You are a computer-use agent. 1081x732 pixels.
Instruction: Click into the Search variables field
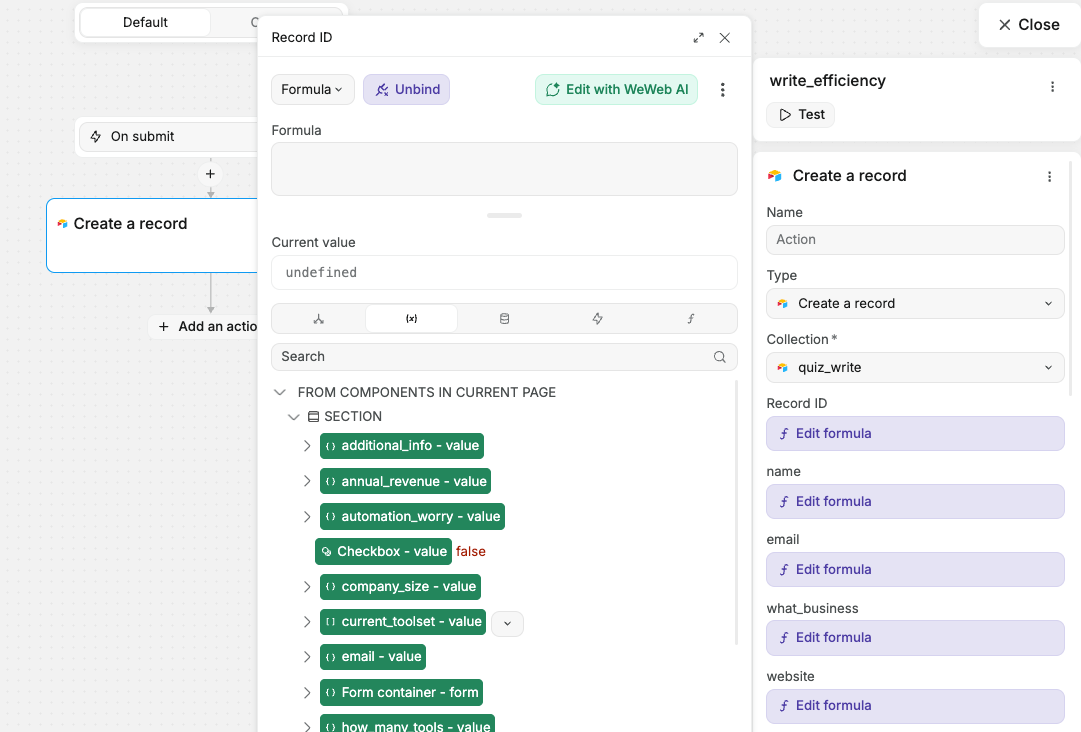click(494, 357)
